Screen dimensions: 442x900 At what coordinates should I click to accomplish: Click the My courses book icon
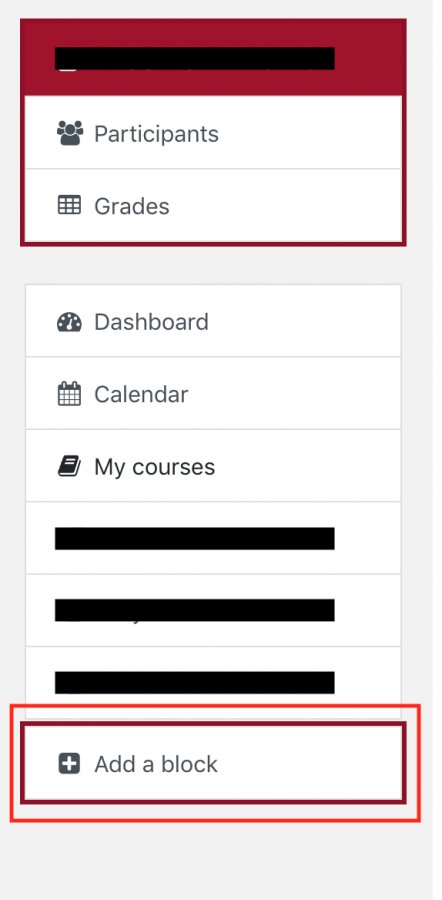(x=69, y=467)
